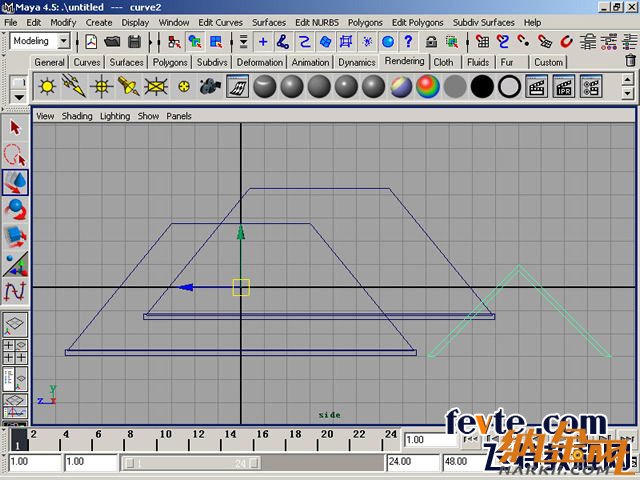Switch to select by object type mode

tap(195, 41)
